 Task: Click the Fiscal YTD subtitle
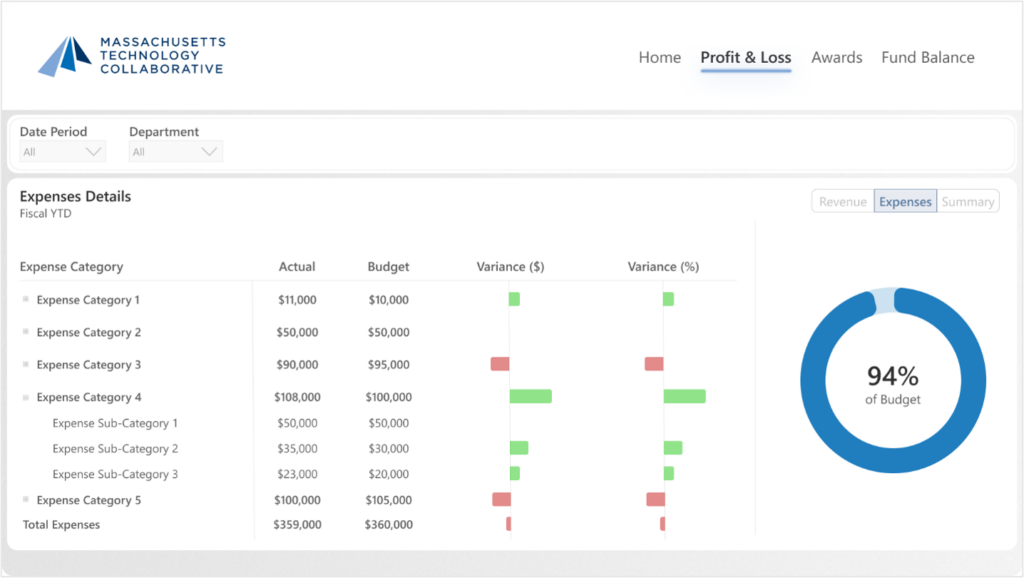45,214
